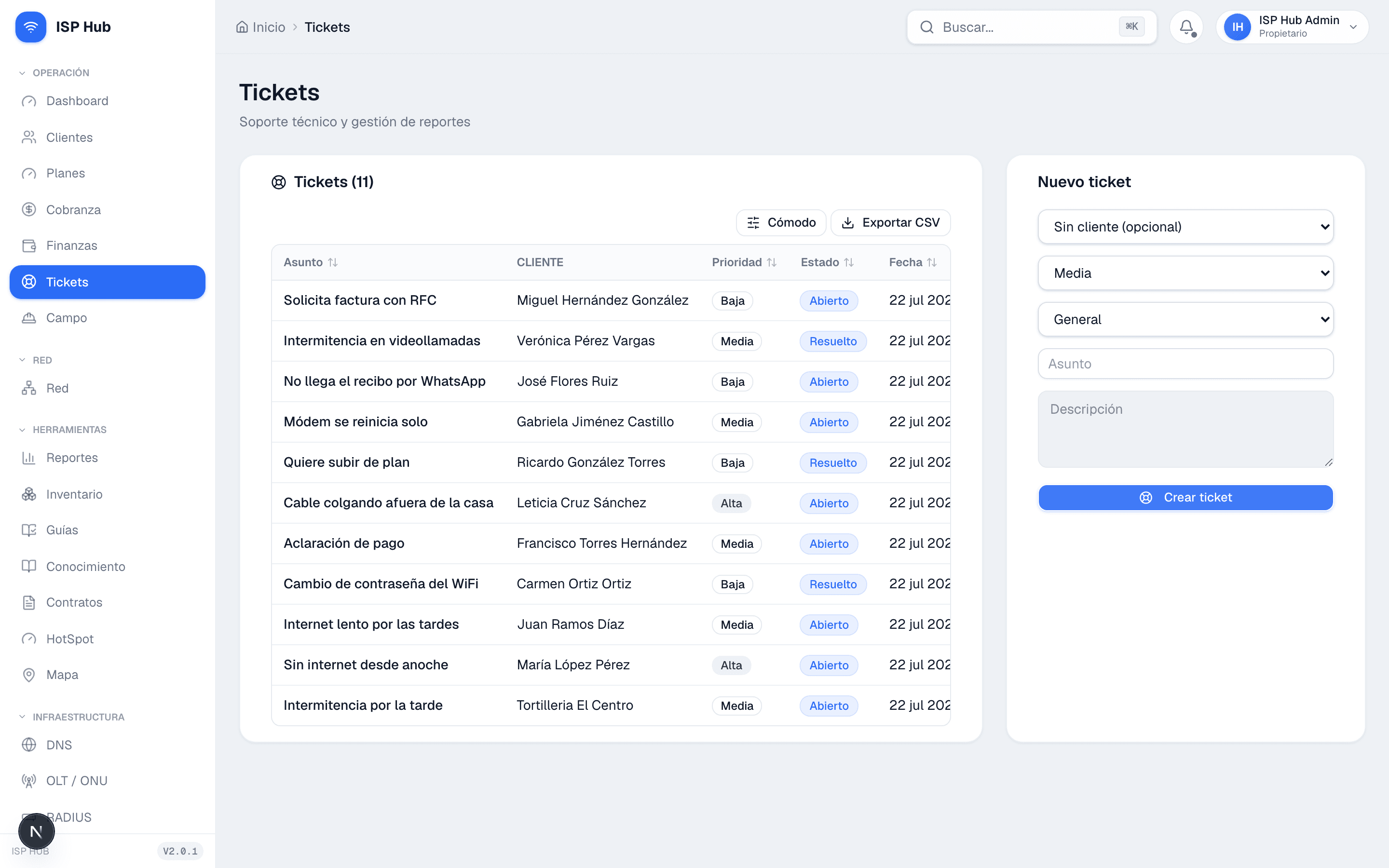Click Media badge in Aclaración de pago row

(x=737, y=544)
